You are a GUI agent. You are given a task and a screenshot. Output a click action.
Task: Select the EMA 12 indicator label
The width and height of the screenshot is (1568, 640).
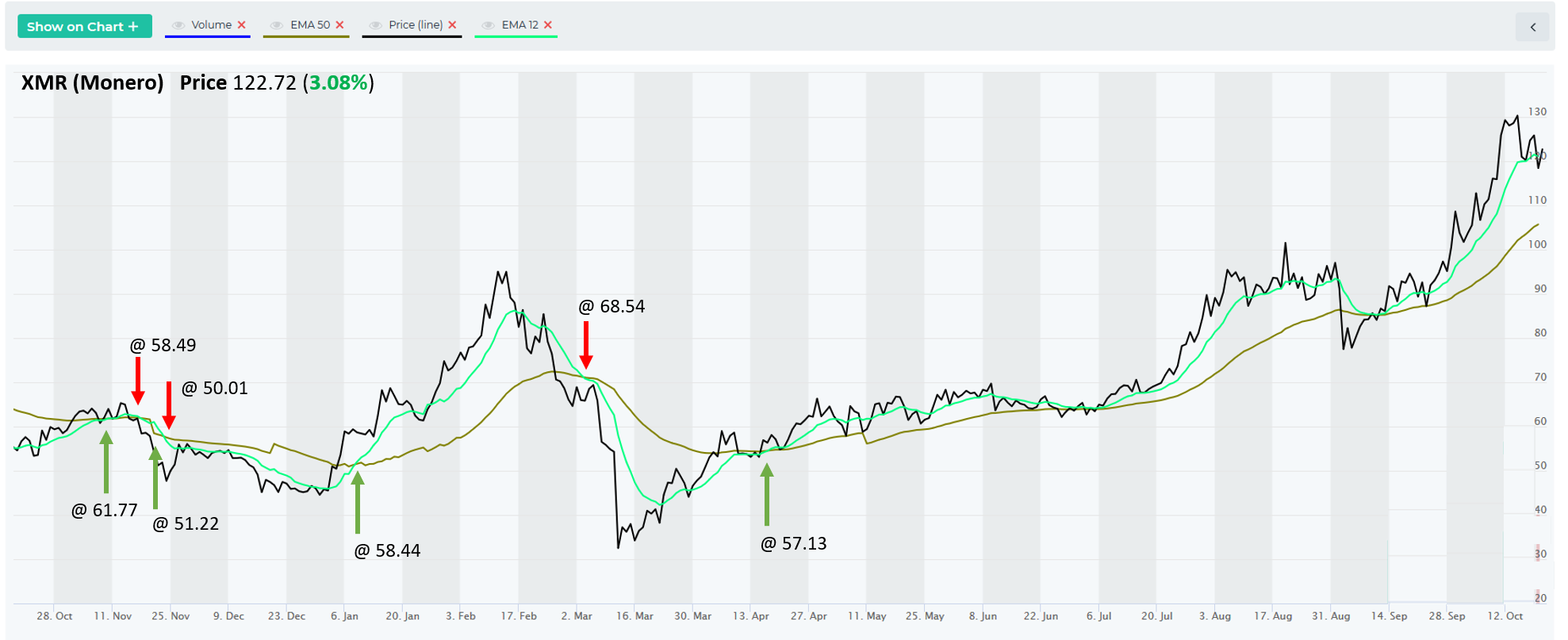click(520, 25)
